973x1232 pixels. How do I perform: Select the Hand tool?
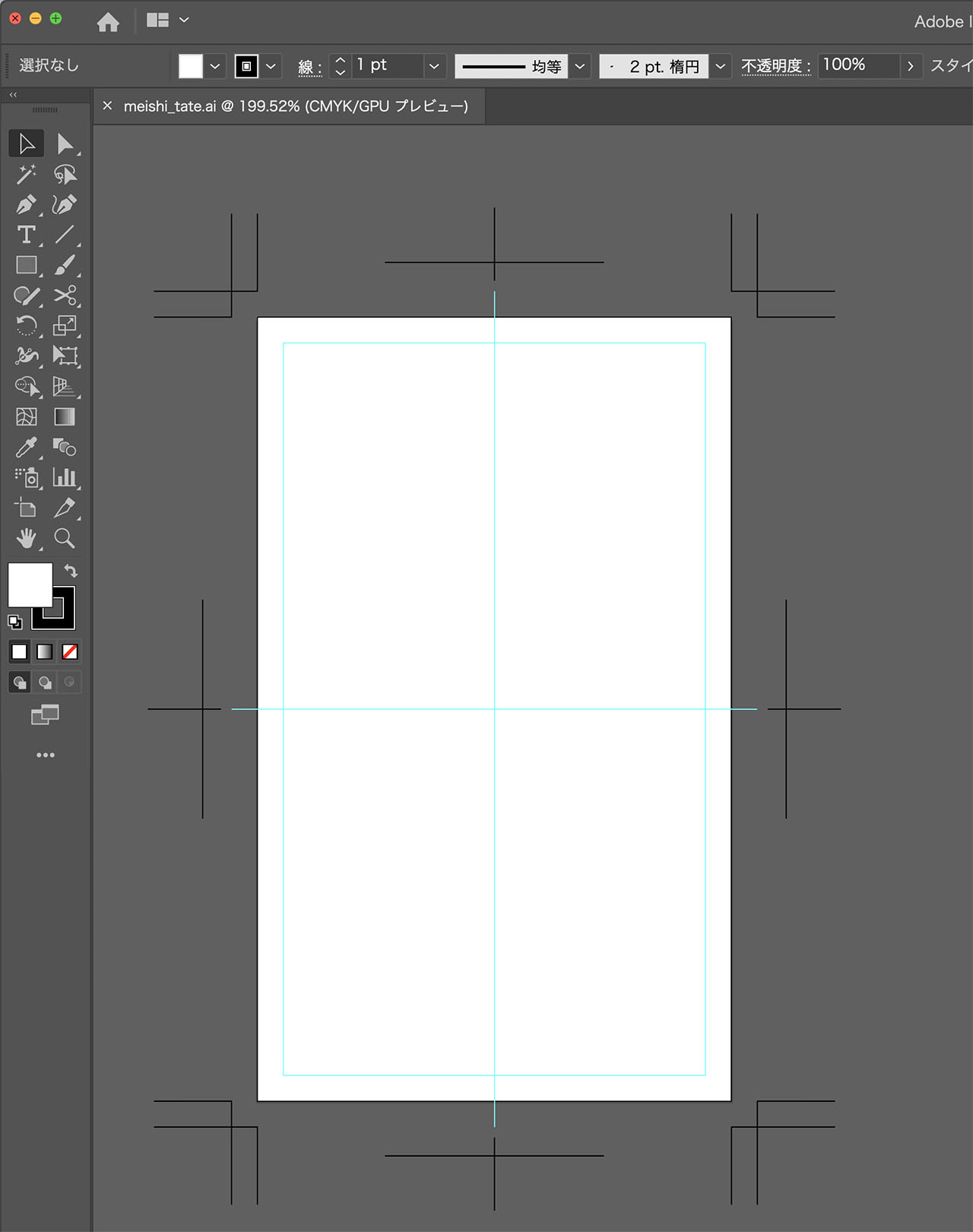(27, 538)
